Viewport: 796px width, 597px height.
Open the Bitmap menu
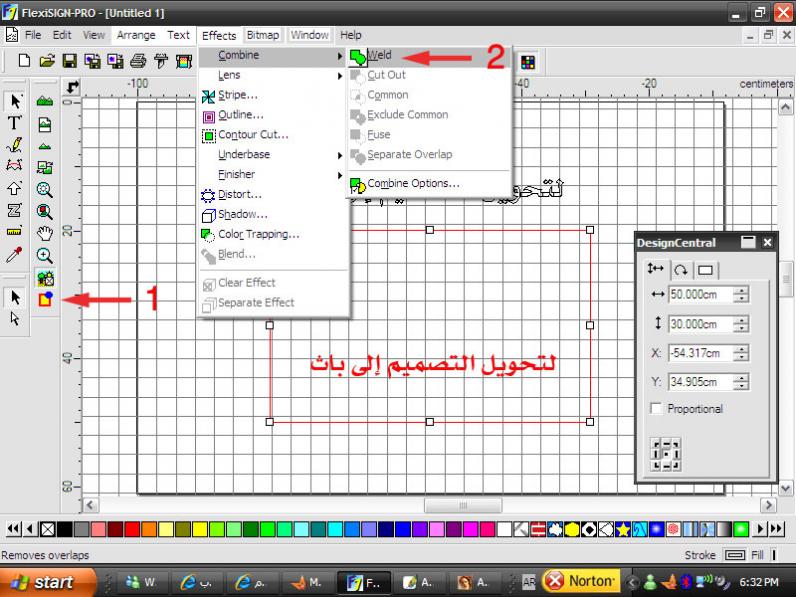[x=263, y=35]
